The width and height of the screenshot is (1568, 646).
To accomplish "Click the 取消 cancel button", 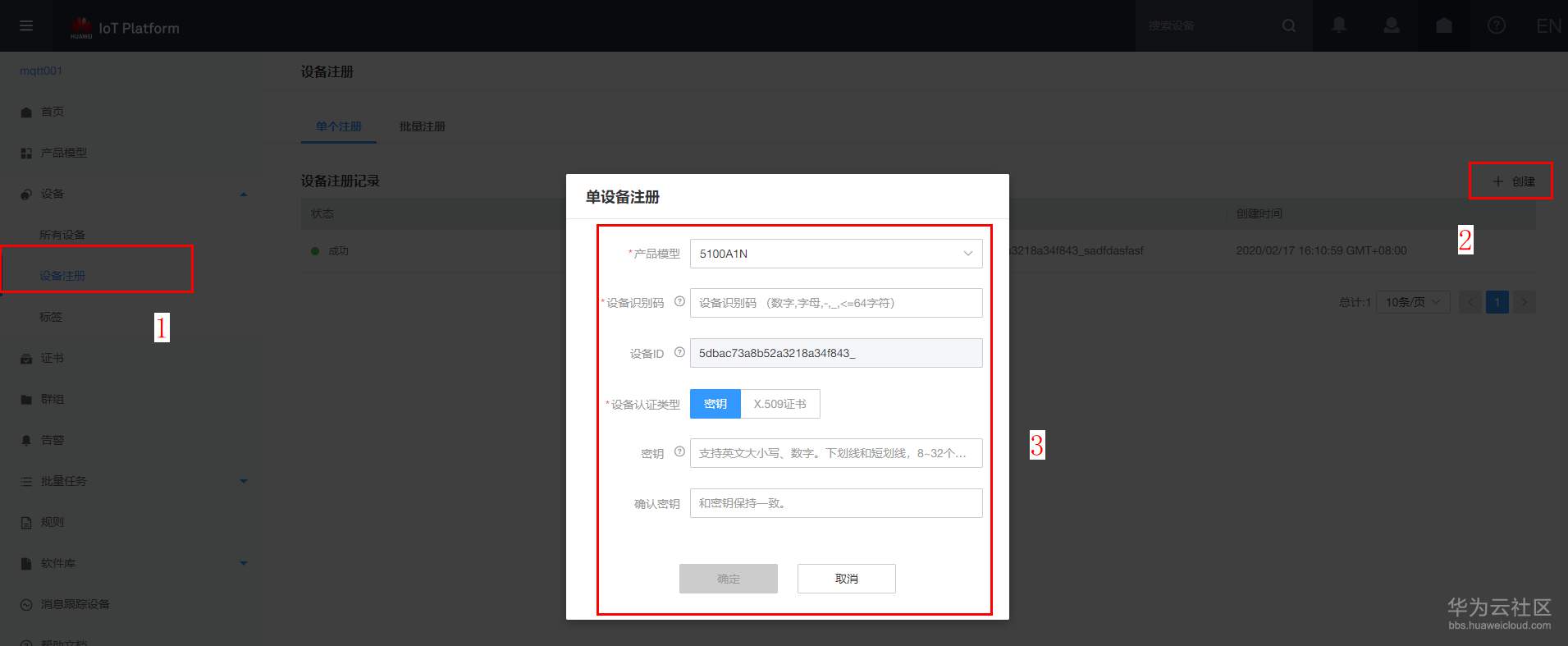I will point(847,579).
